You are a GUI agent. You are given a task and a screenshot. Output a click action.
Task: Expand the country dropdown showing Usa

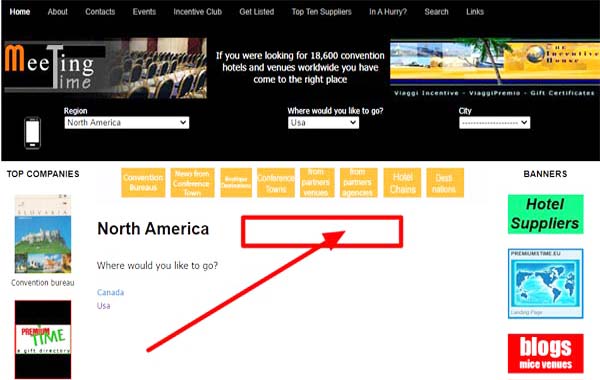click(323, 122)
